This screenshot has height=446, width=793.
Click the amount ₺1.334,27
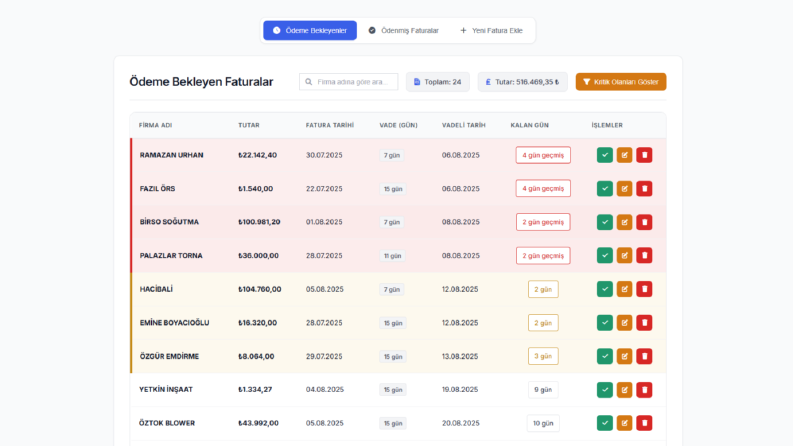tap(255, 390)
